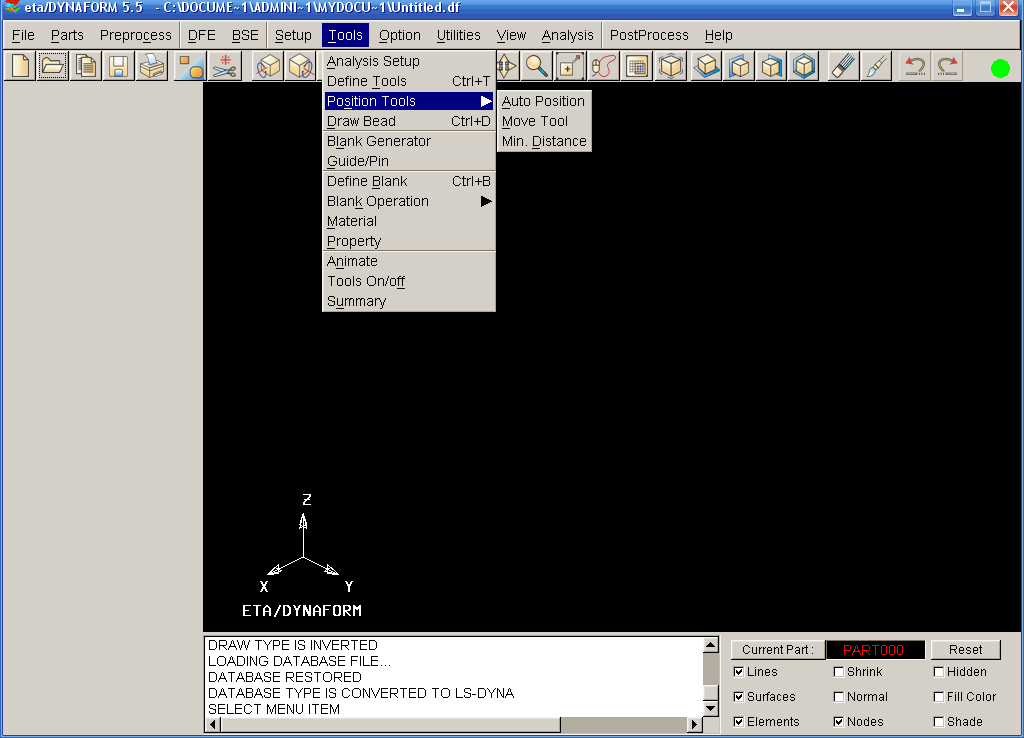Click the message log scroll-down arrow
Viewport: 1024px width, 738px height.
tap(711, 709)
